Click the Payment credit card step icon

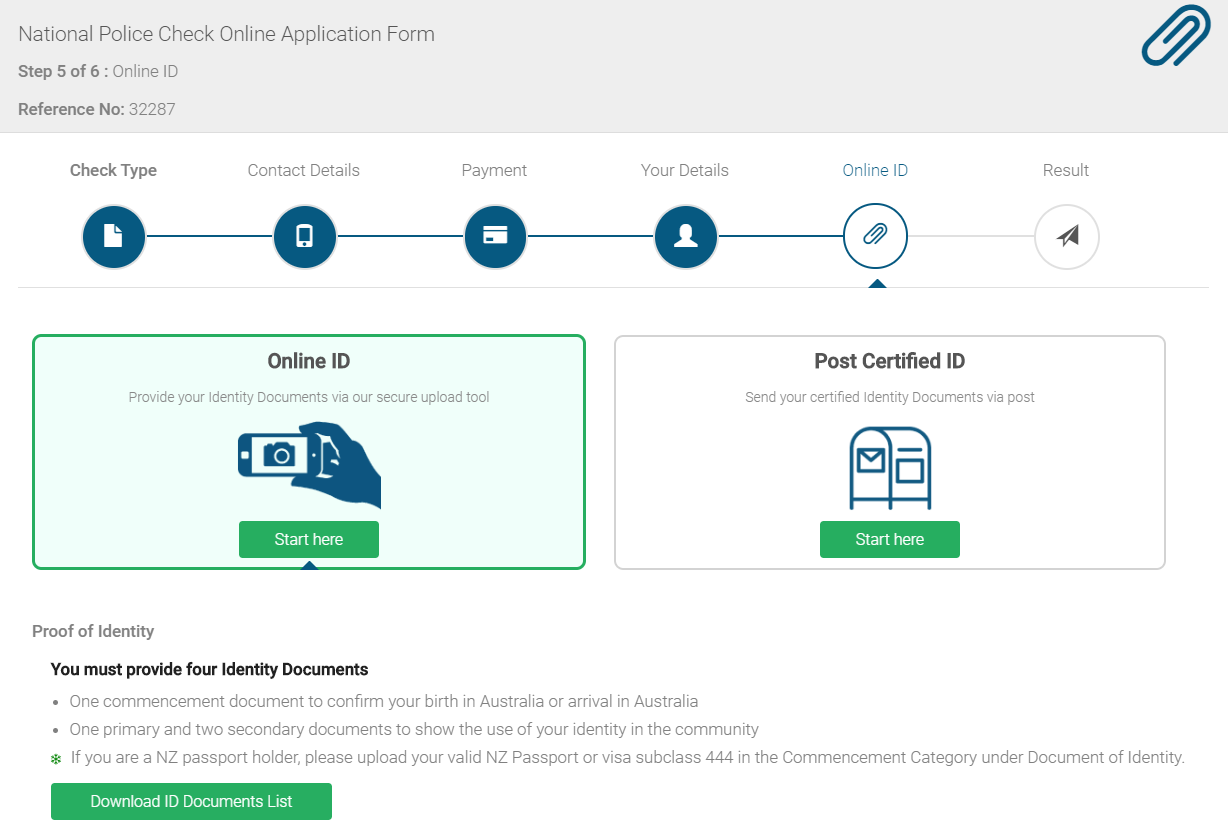pos(495,237)
